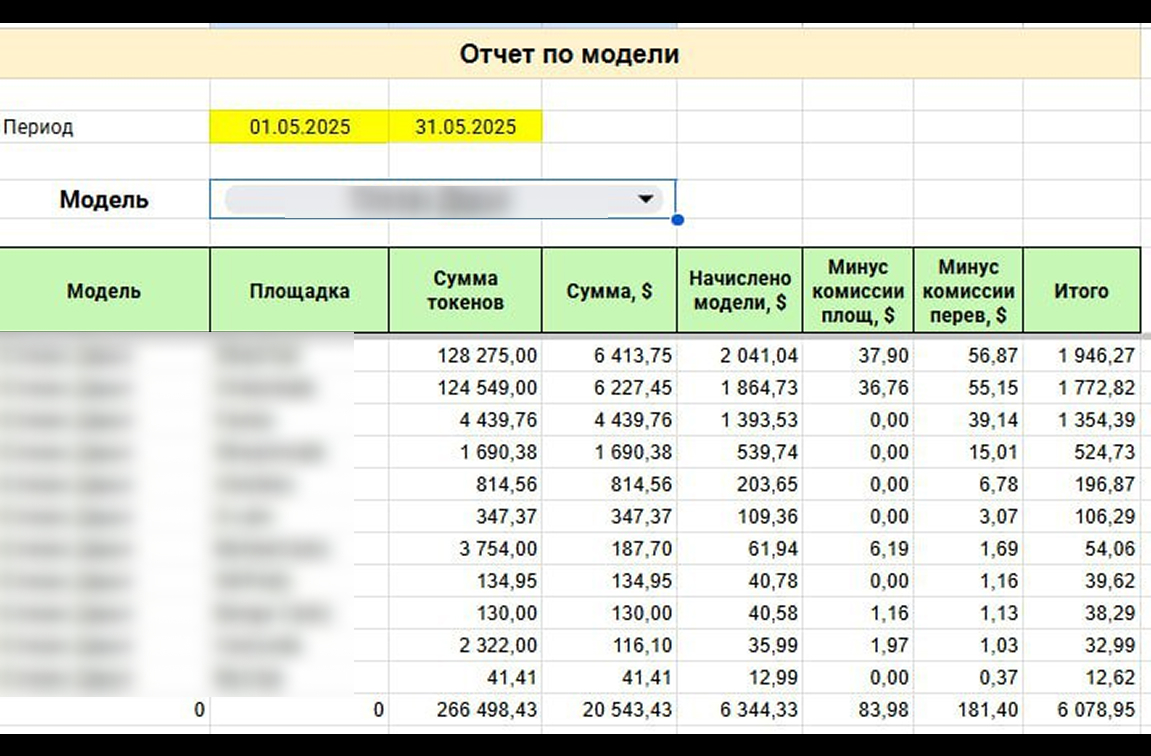Select platform commission cell 6,19
Viewport: 1151px width, 756px height.
(x=858, y=549)
